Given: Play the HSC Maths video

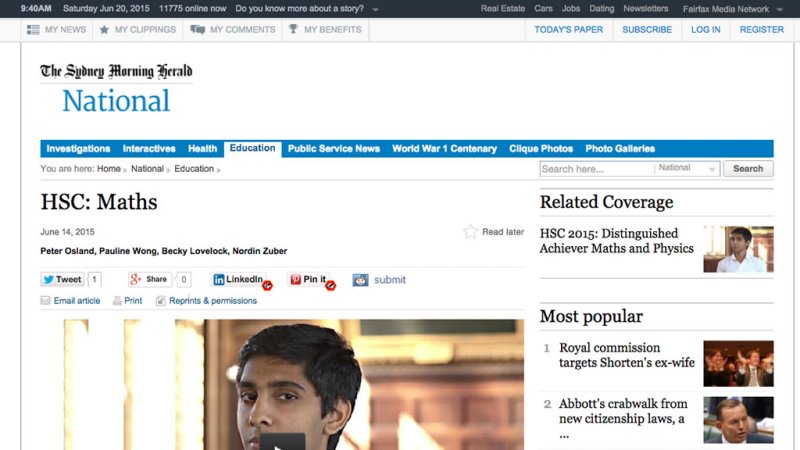Looking at the screenshot, I should 282,442.
